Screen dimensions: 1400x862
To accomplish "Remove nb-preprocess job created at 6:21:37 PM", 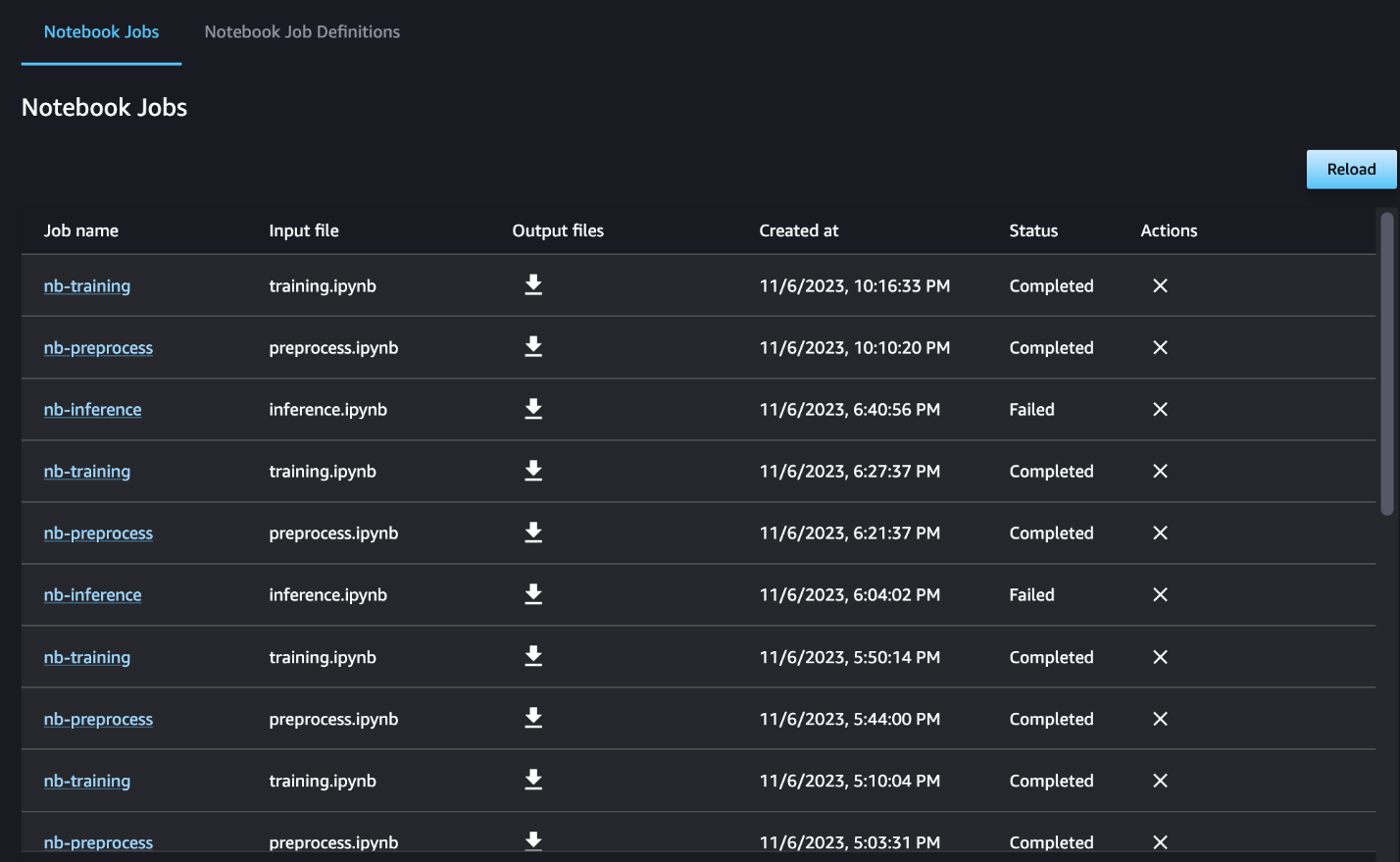I will coord(1160,532).
